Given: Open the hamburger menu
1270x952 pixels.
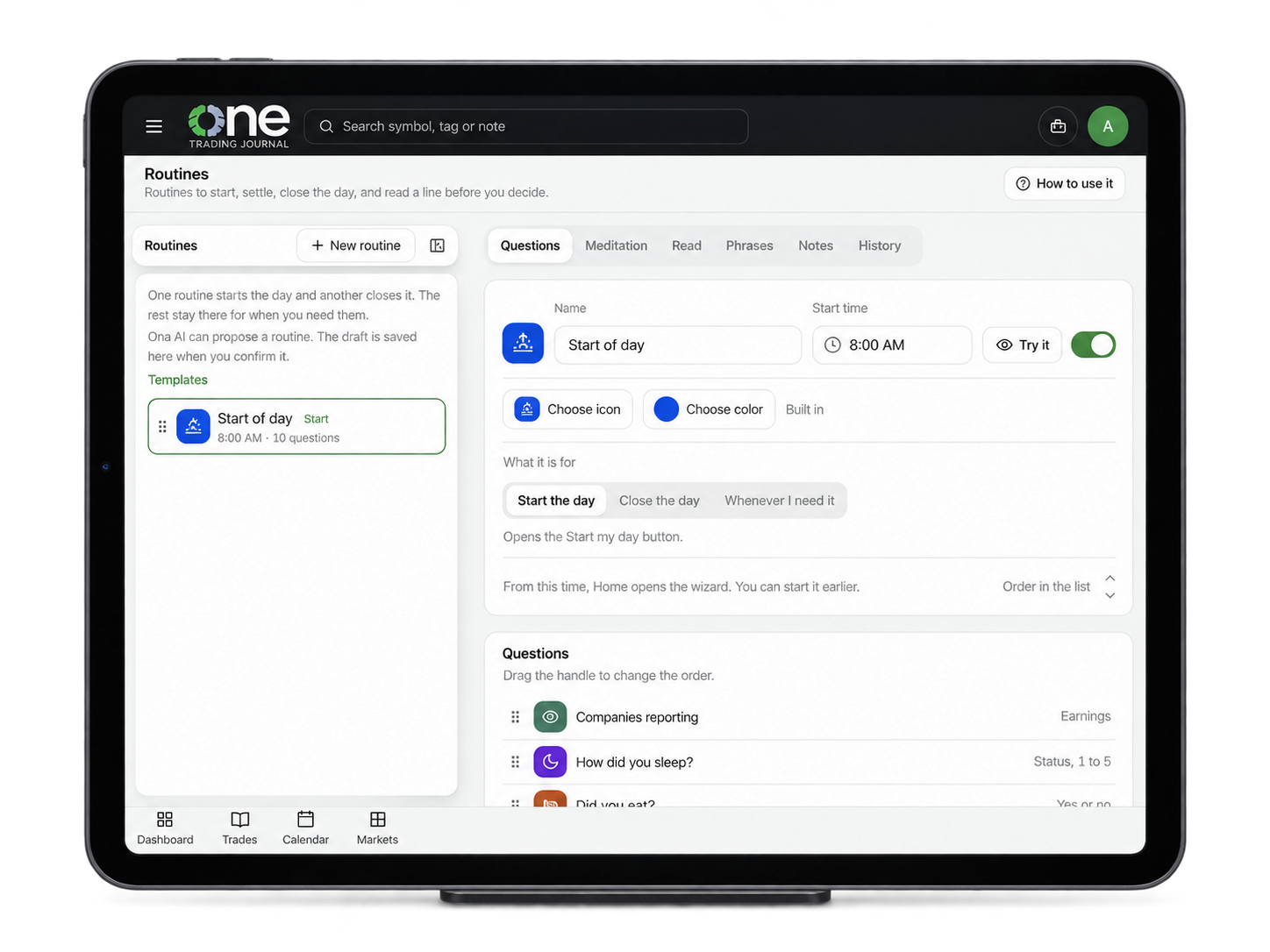Looking at the screenshot, I should 153,126.
